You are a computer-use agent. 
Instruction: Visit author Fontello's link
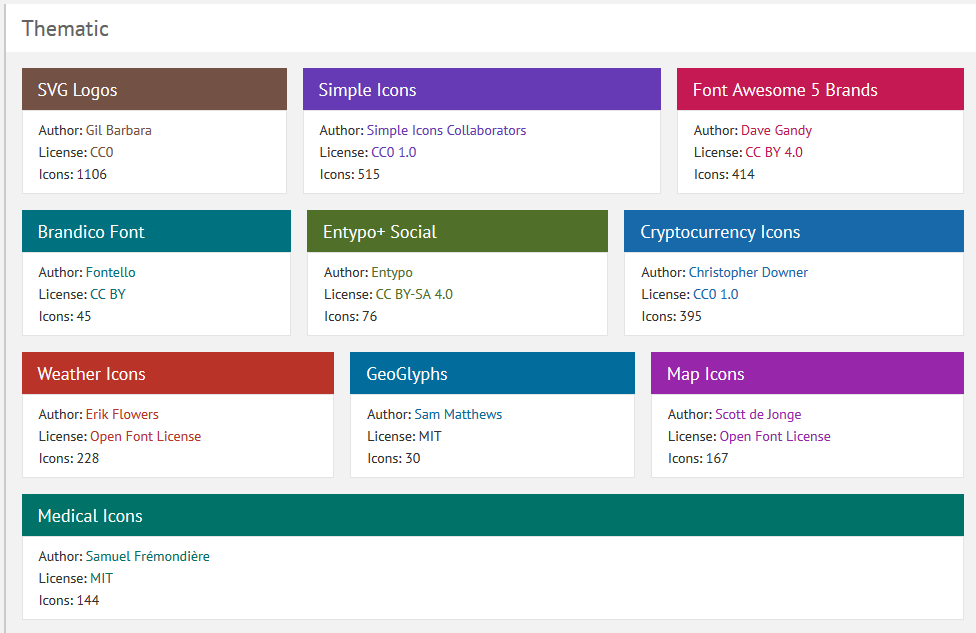[x=111, y=272]
